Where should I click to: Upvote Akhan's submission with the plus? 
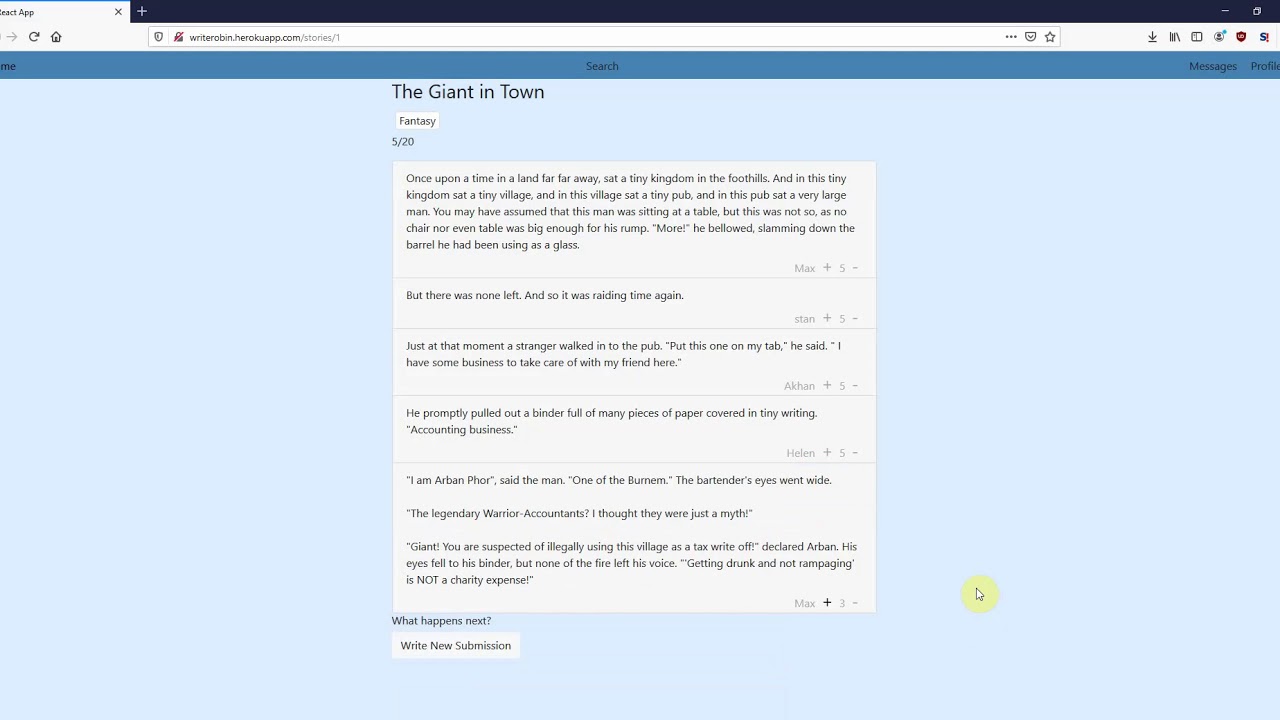(827, 385)
